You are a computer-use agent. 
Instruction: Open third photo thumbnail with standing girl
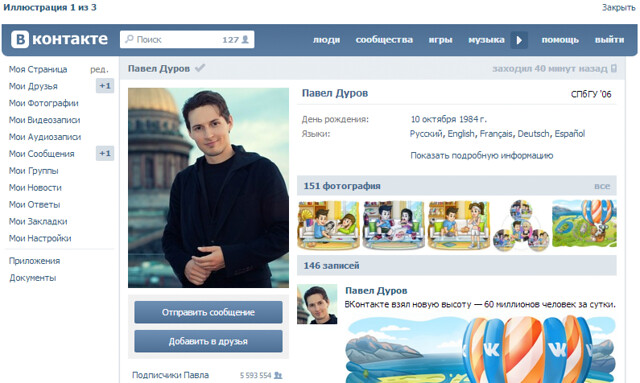coord(459,225)
